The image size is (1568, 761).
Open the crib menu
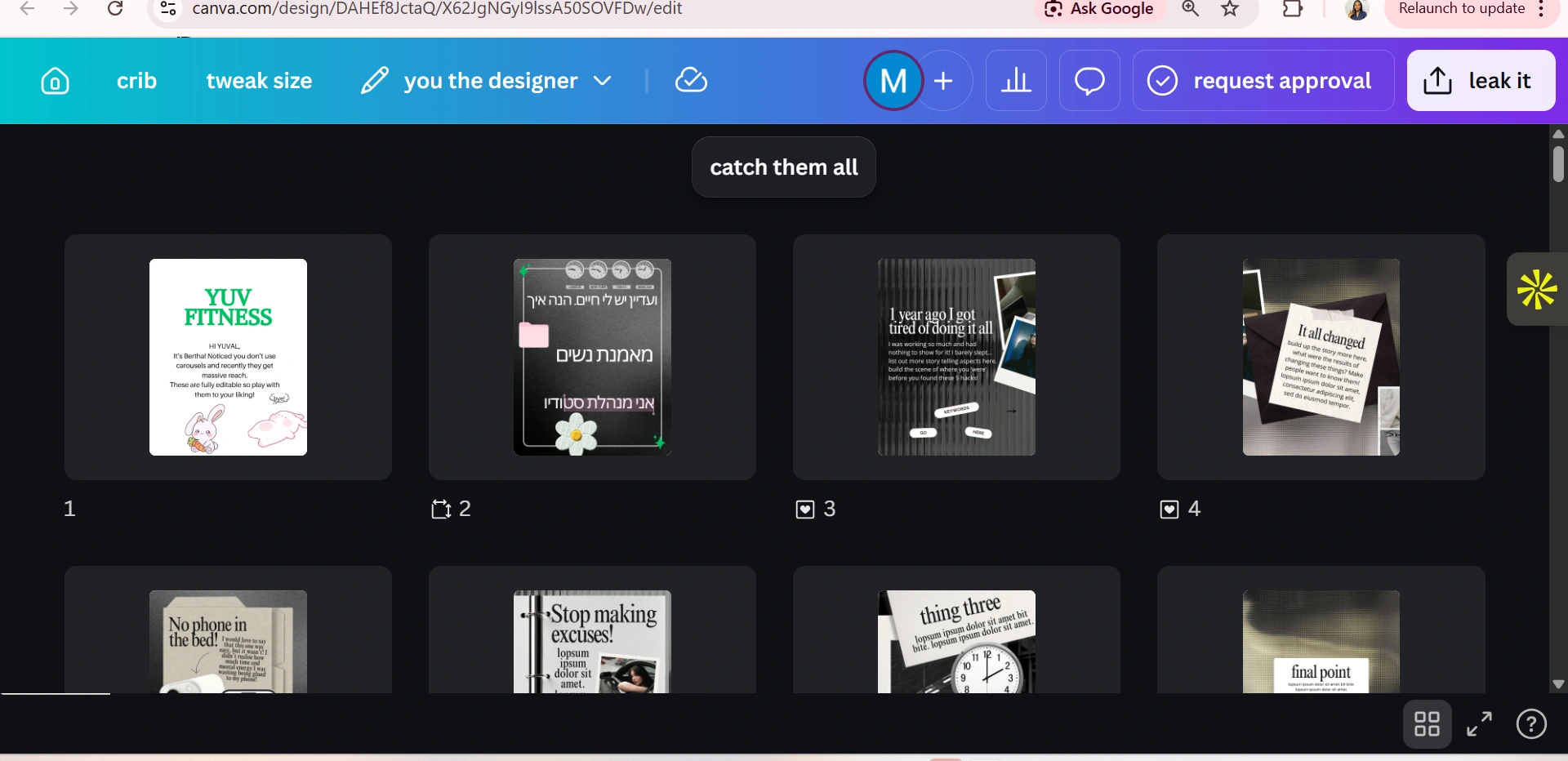tap(136, 81)
